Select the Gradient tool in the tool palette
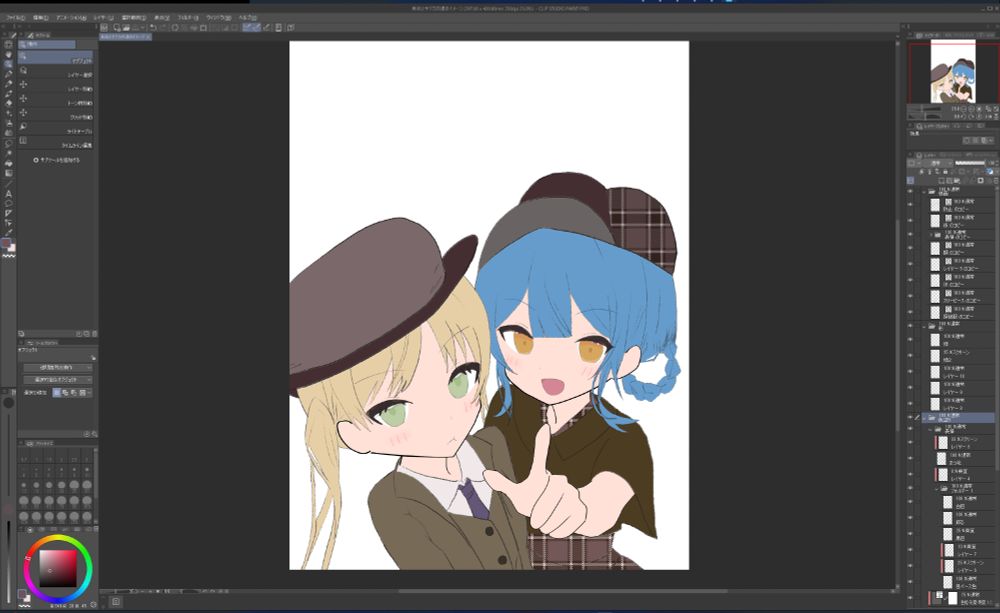Viewport: 1000px width, 613px height. [8, 174]
